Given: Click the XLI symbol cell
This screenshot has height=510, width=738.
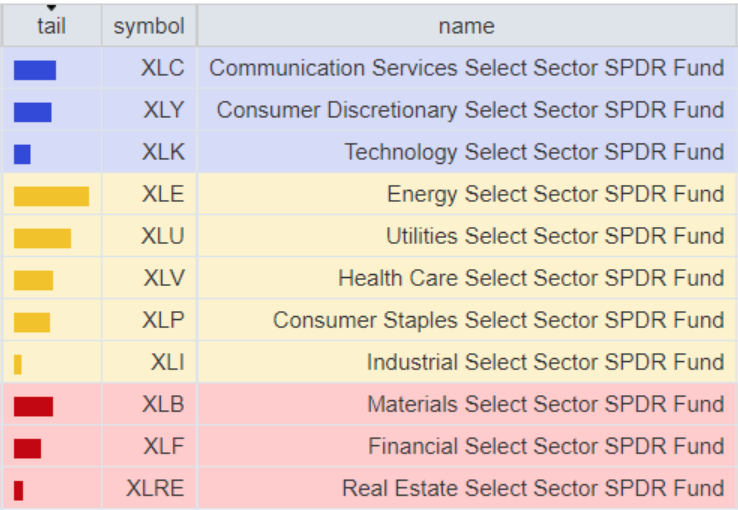Looking at the screenshot, I should click(167, 363).
